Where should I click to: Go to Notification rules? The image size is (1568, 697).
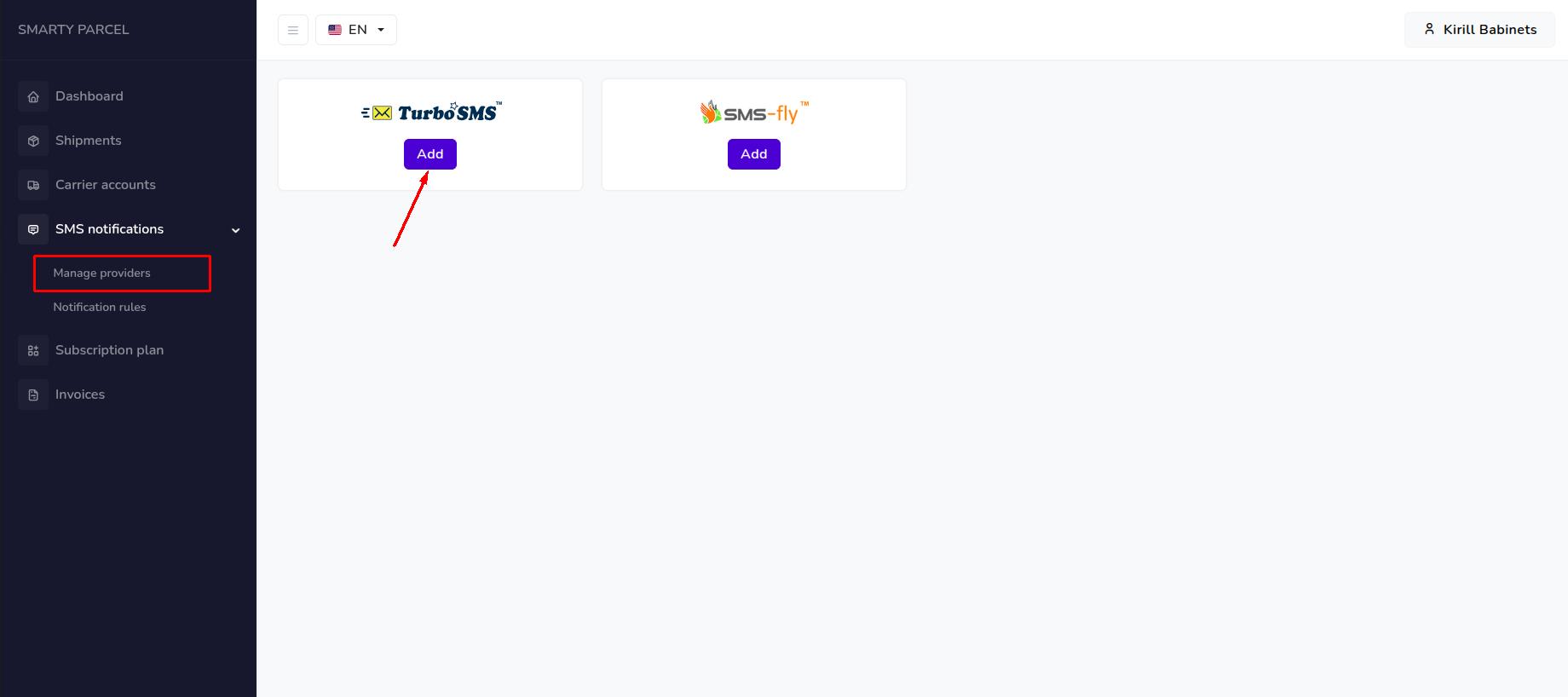click(x=100, y=308)
